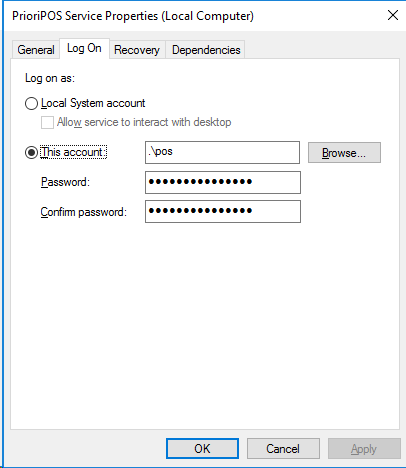Image resolution: width=406 pixels, height=468 pixels.
Task: Focus the Password input field
Action: (223, 182)
